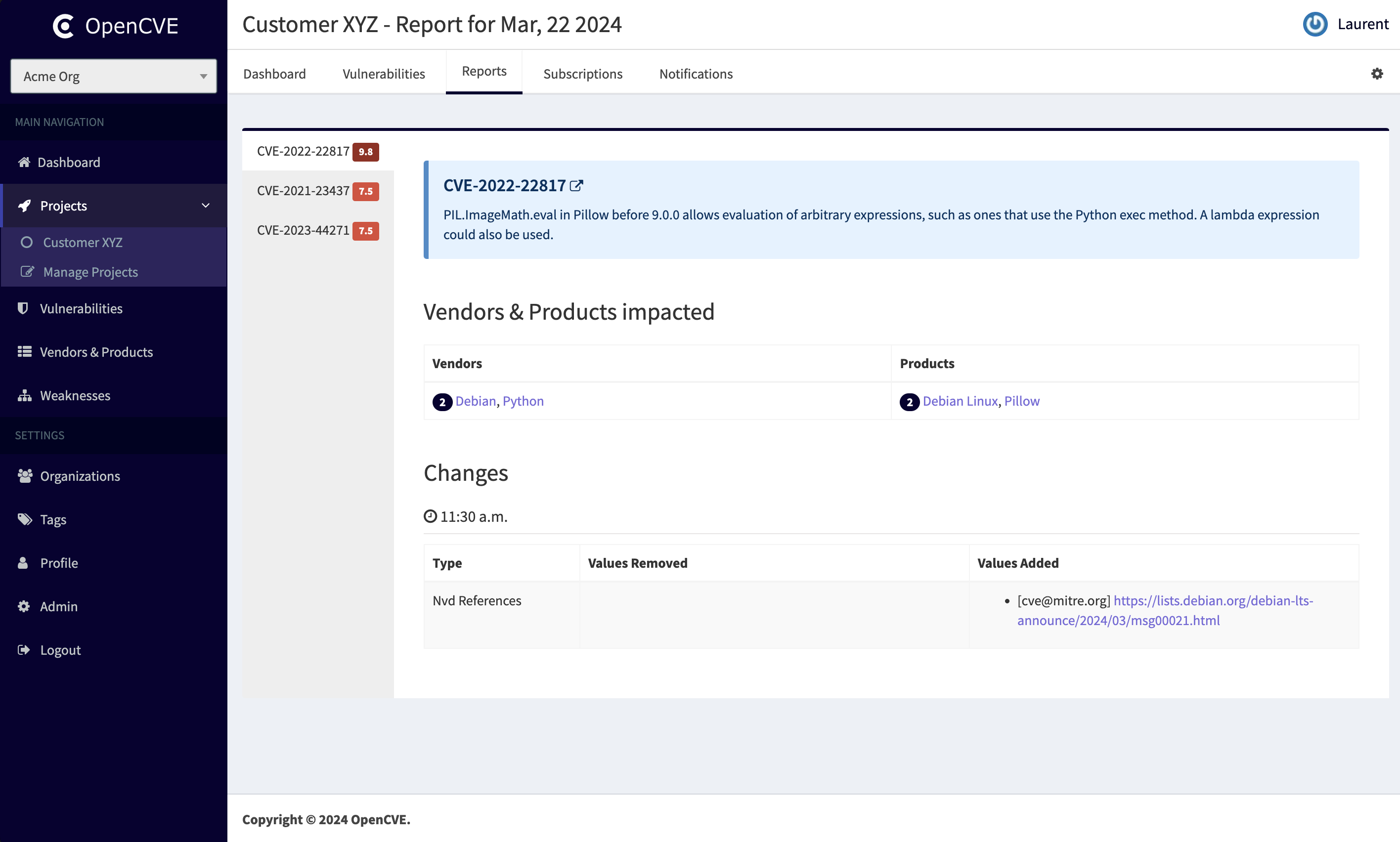The width and height of the screenshot is (1400, 842).
Task: Open the Pillow product link
Action: [x=1022, y=401]
